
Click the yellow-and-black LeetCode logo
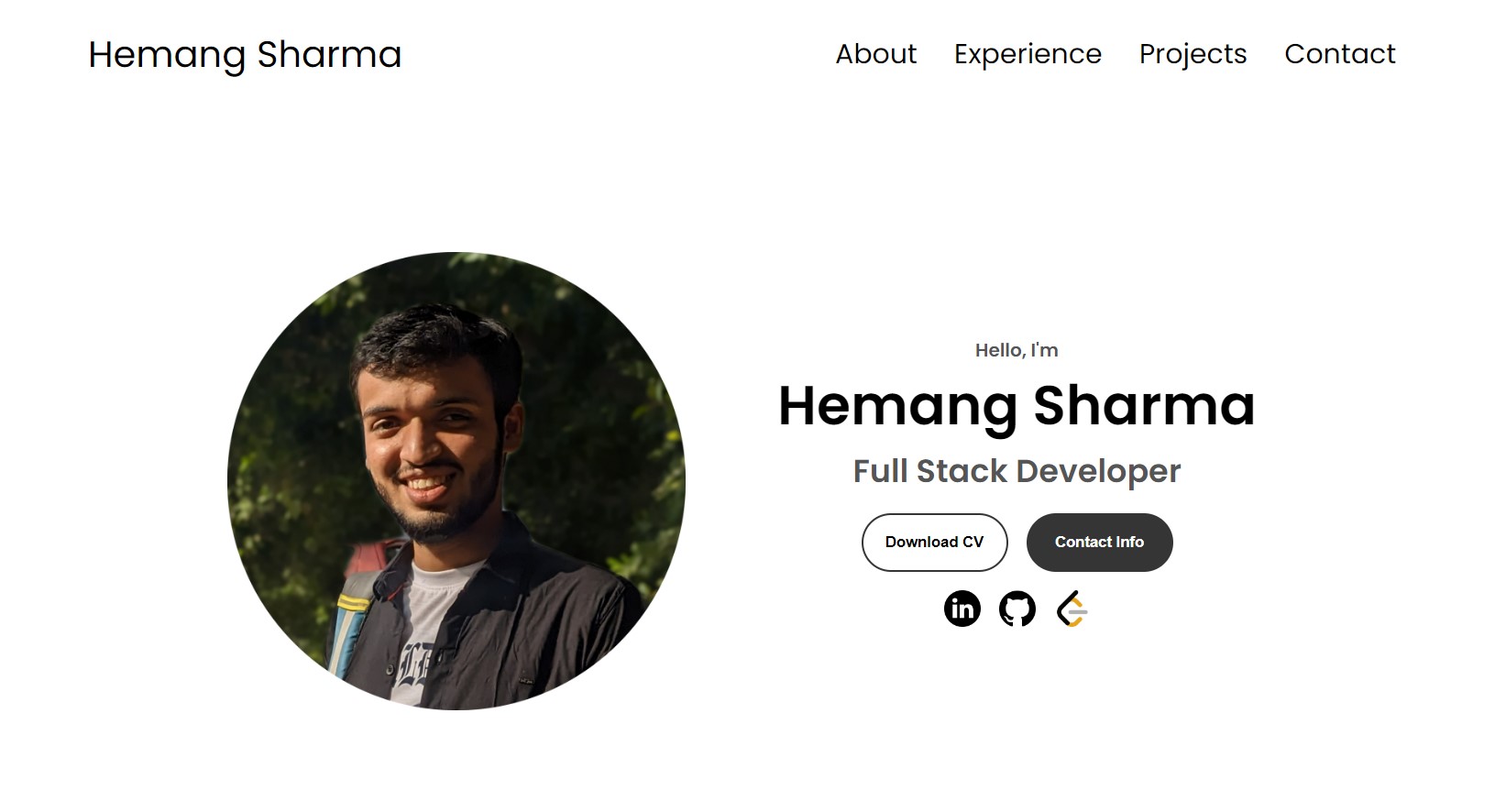1072,608
